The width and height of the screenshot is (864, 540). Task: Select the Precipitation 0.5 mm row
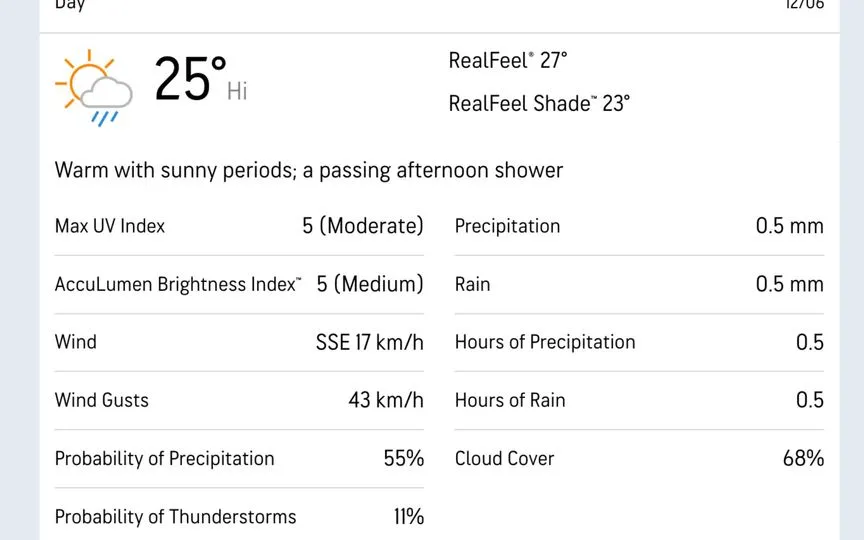click(x=639, y=226)
